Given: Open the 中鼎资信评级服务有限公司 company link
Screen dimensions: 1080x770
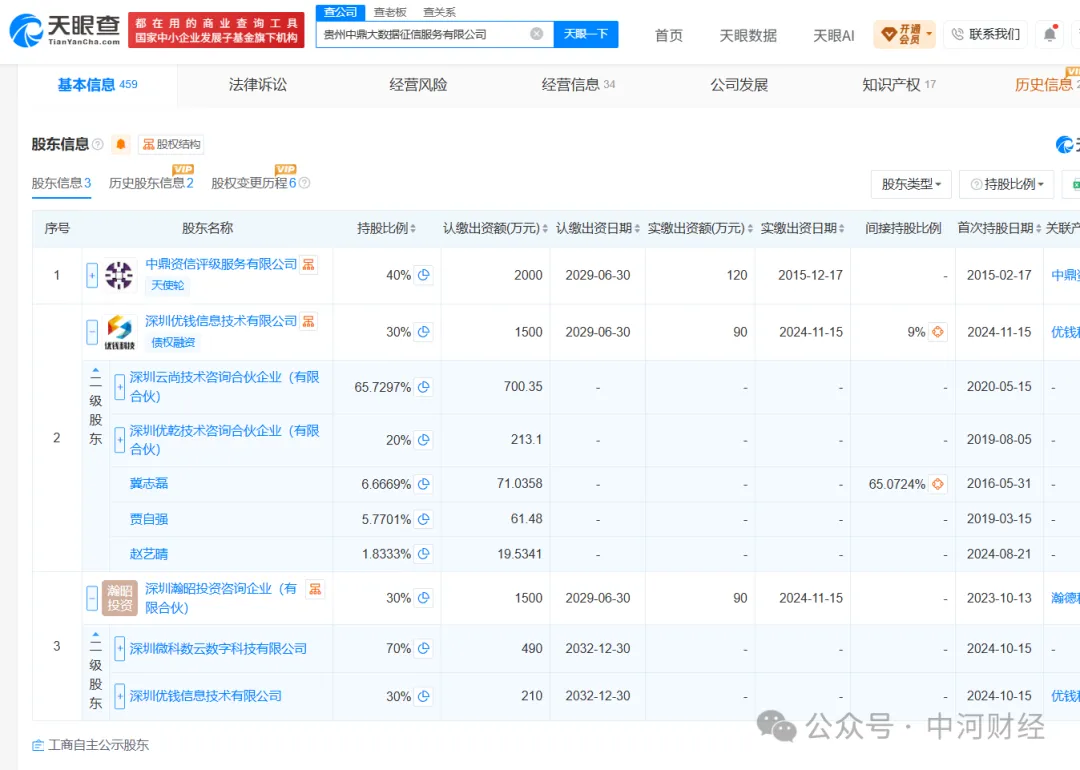Looking at the screenshot, I should (x=220, y=264).
